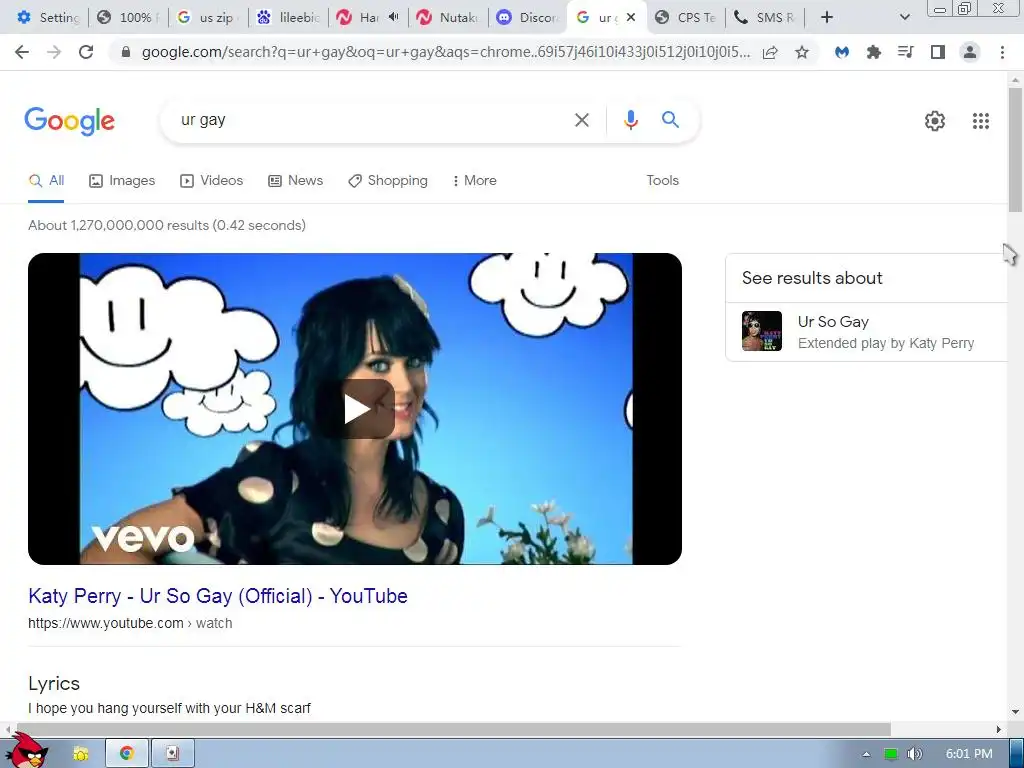Toggle the Chrome side panel

[938, 52]
